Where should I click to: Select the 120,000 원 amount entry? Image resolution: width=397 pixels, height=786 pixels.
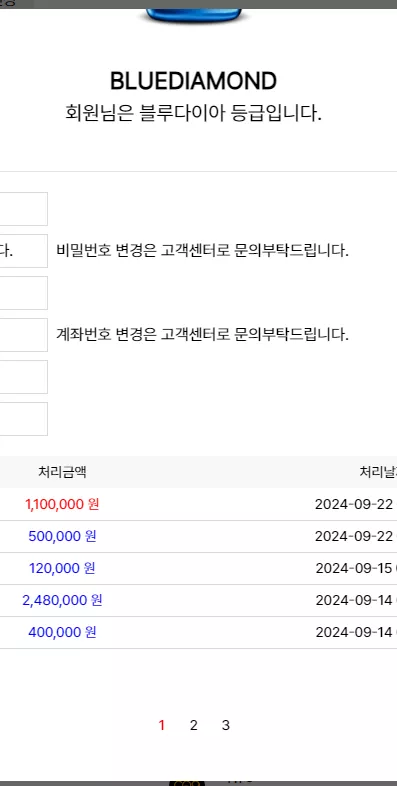[x=62, y=568]
